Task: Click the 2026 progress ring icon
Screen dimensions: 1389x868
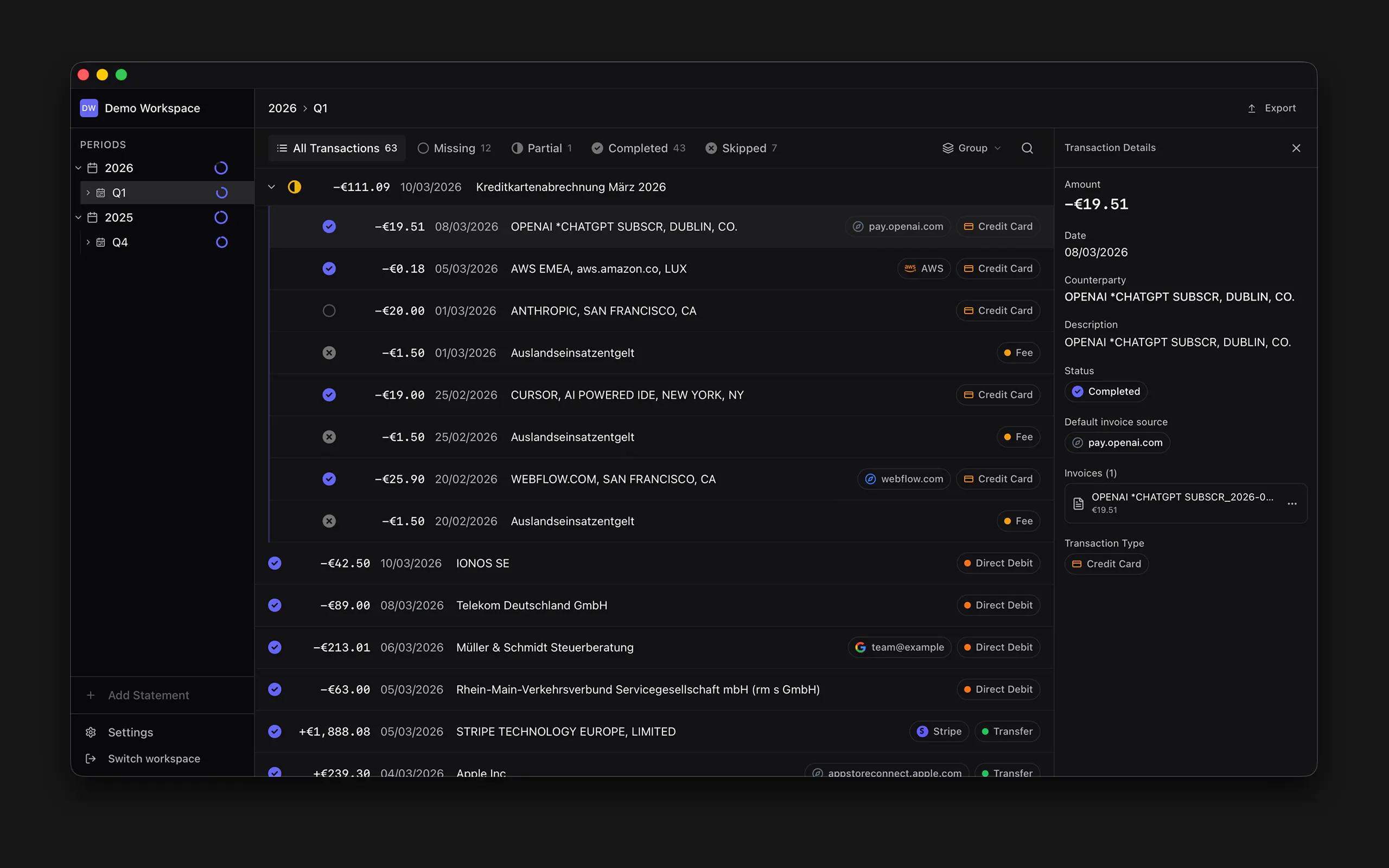Action: tap(221, 168)
